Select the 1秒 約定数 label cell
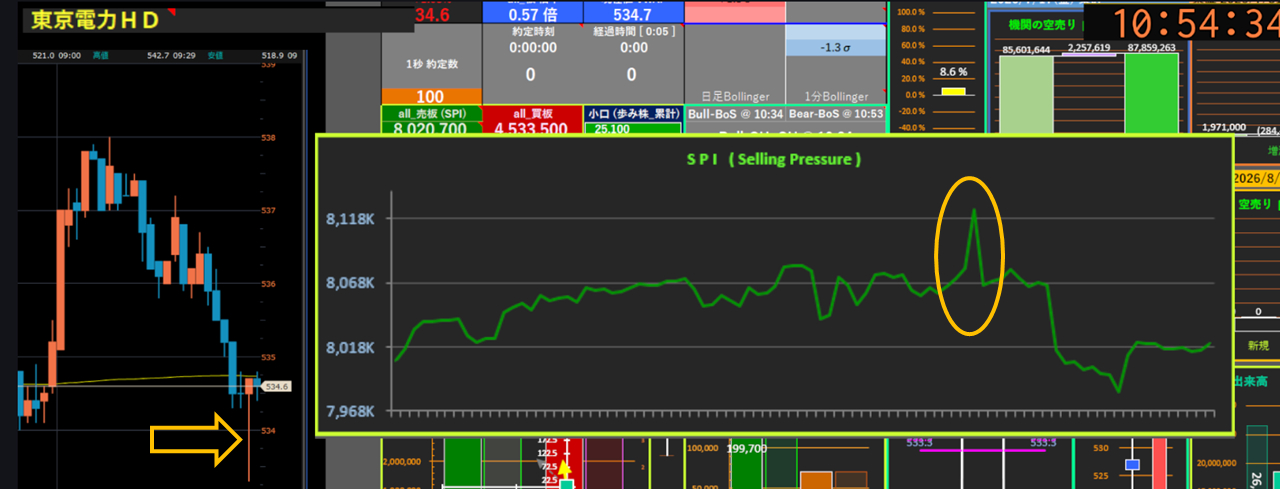Screen dimensions: 1280x489 point(431,64)
